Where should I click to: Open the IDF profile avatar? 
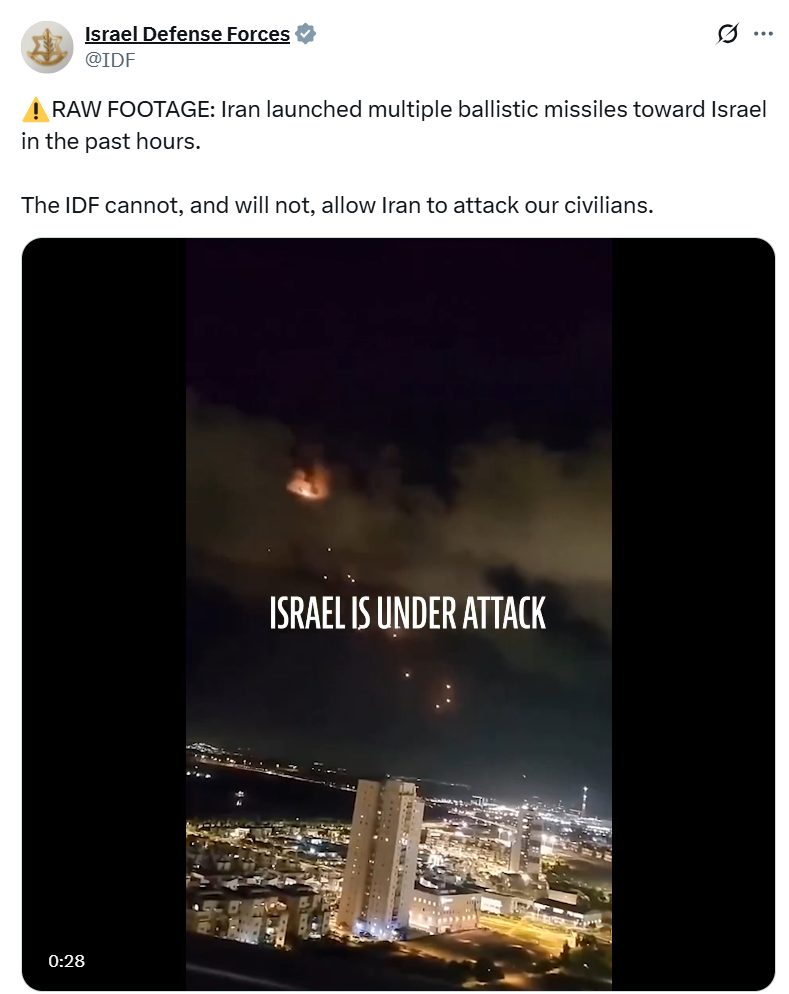pos(48,47)
